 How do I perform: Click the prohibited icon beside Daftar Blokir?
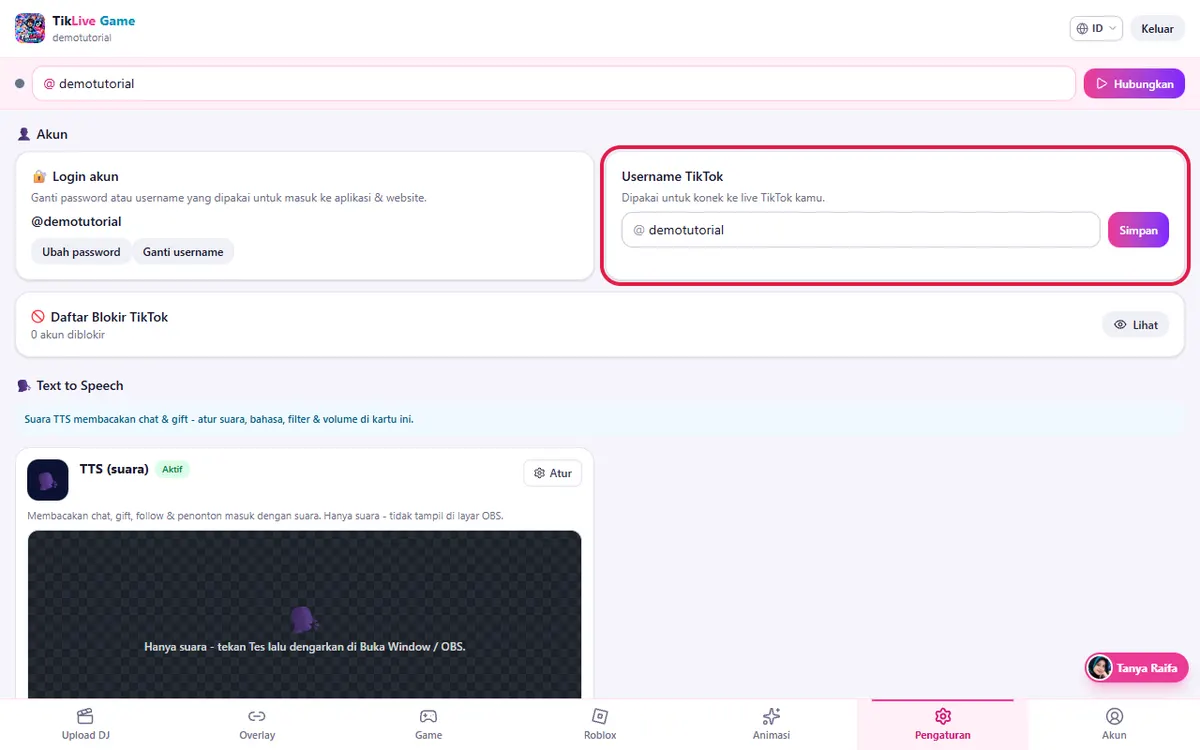point(39,317)
